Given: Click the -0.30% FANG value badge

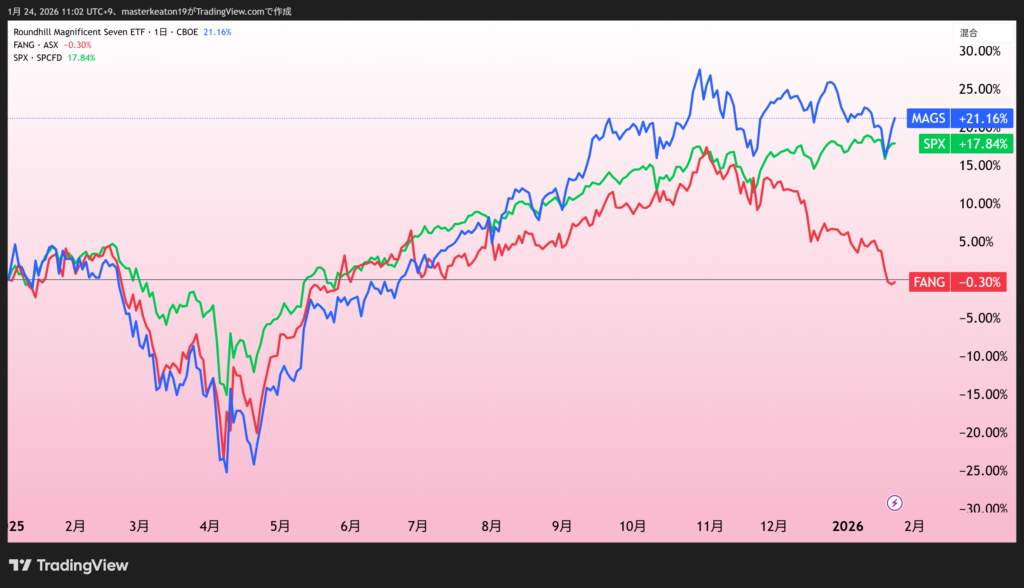Looking at the screenshot, I should [980, 282].
